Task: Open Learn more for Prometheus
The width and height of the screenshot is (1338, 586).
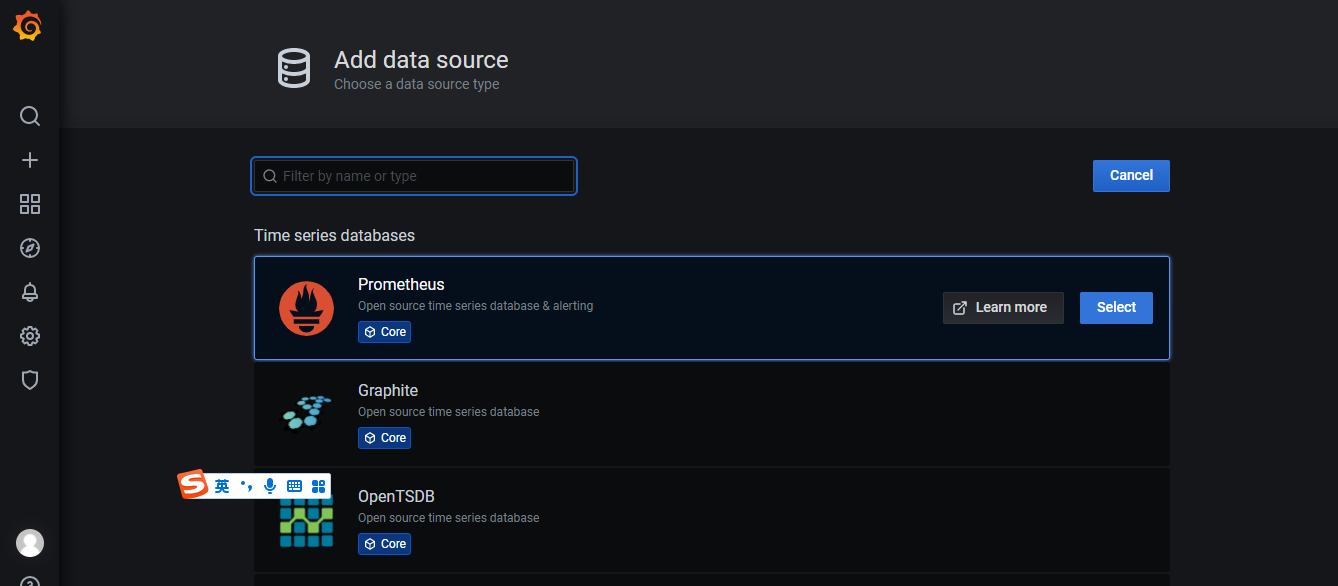Action: (1003, 307)
